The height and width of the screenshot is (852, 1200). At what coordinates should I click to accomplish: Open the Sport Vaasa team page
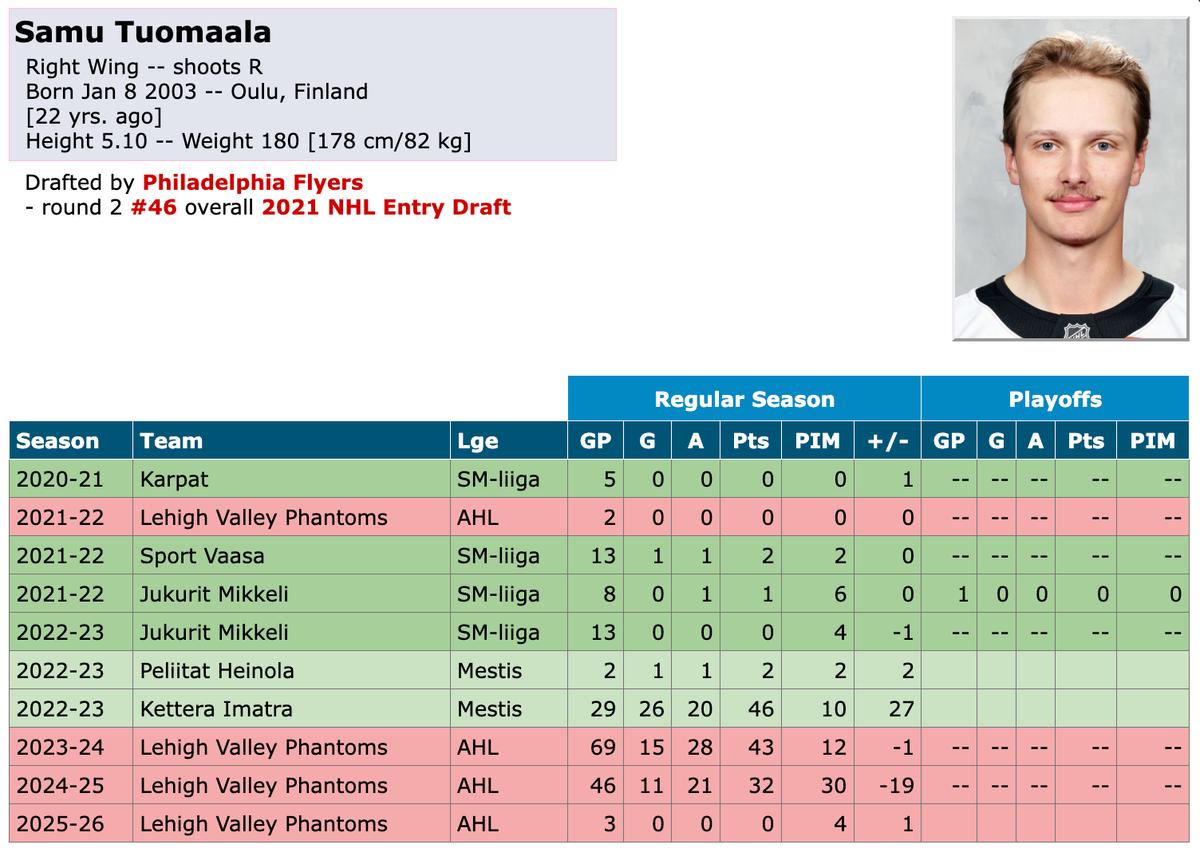202,556
